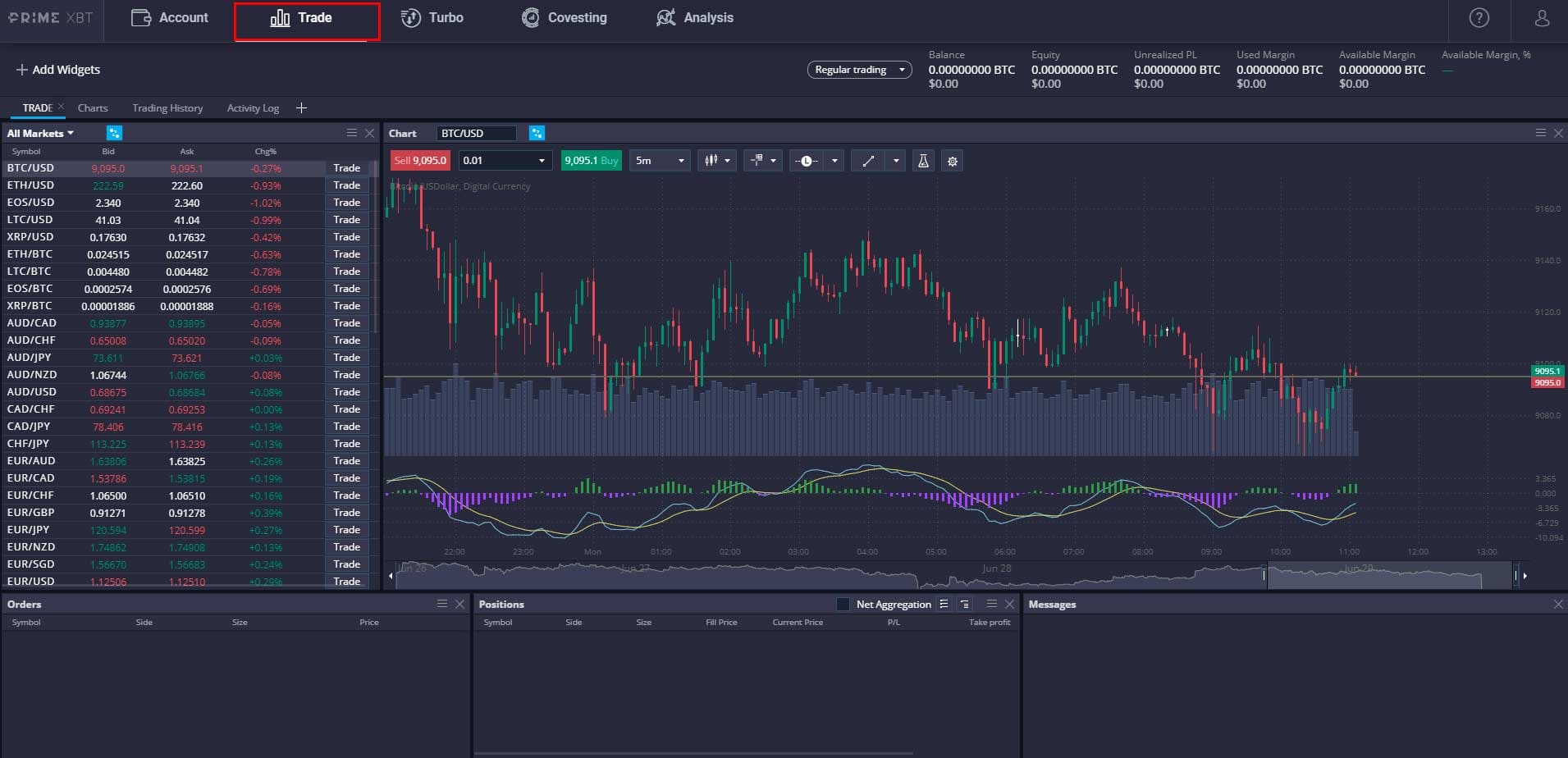Image resolution: width=1568 pixels, height=758 pixels.
Task: Close the TRADE workspace tab
Action: click(x=61, y=107)
